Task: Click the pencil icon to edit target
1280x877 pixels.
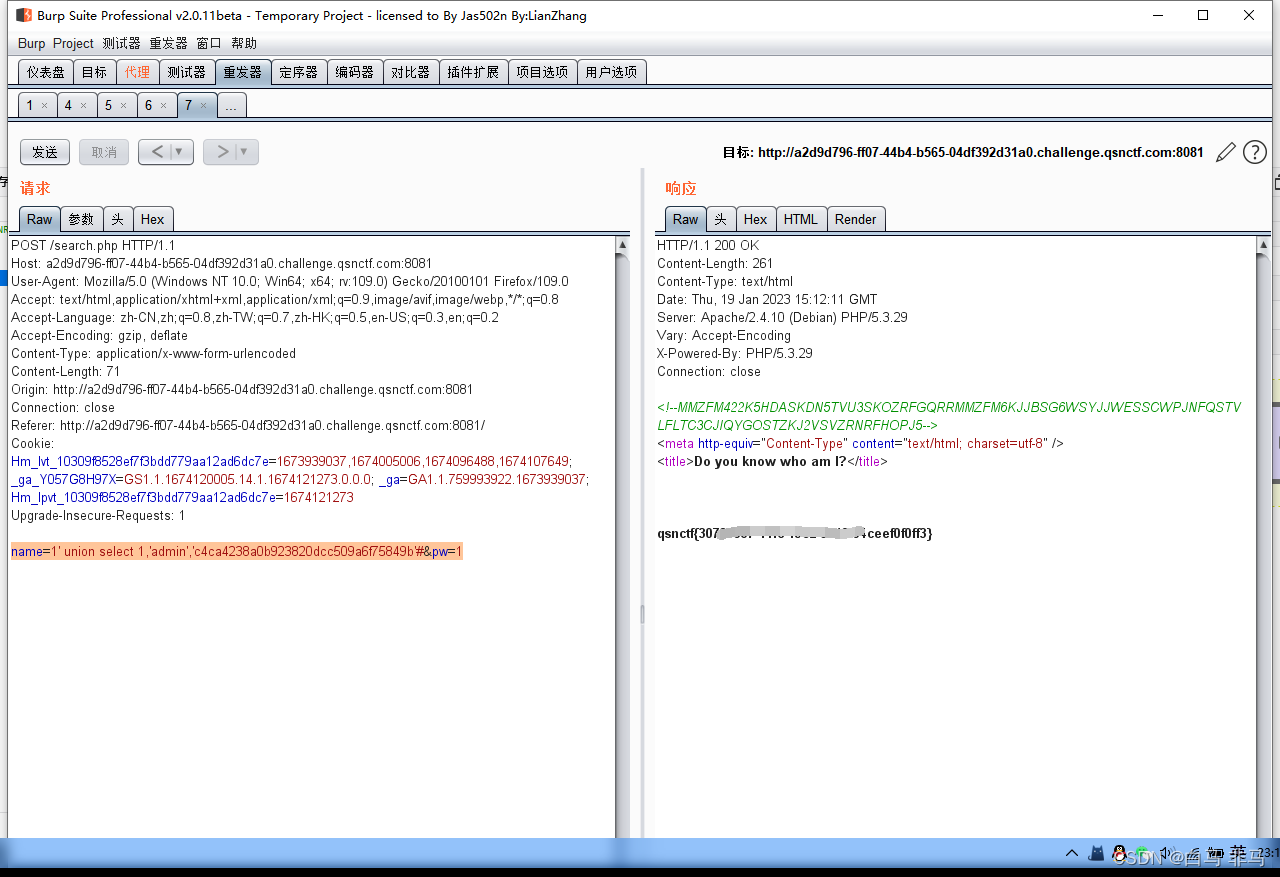Action: click(x=1225, y=152)
